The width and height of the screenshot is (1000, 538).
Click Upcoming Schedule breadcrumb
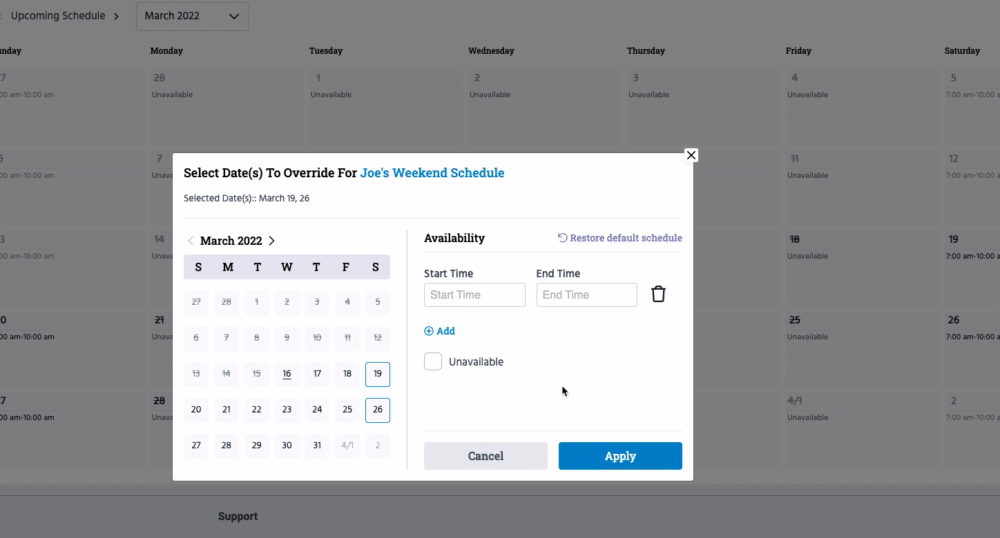[57, 16]
